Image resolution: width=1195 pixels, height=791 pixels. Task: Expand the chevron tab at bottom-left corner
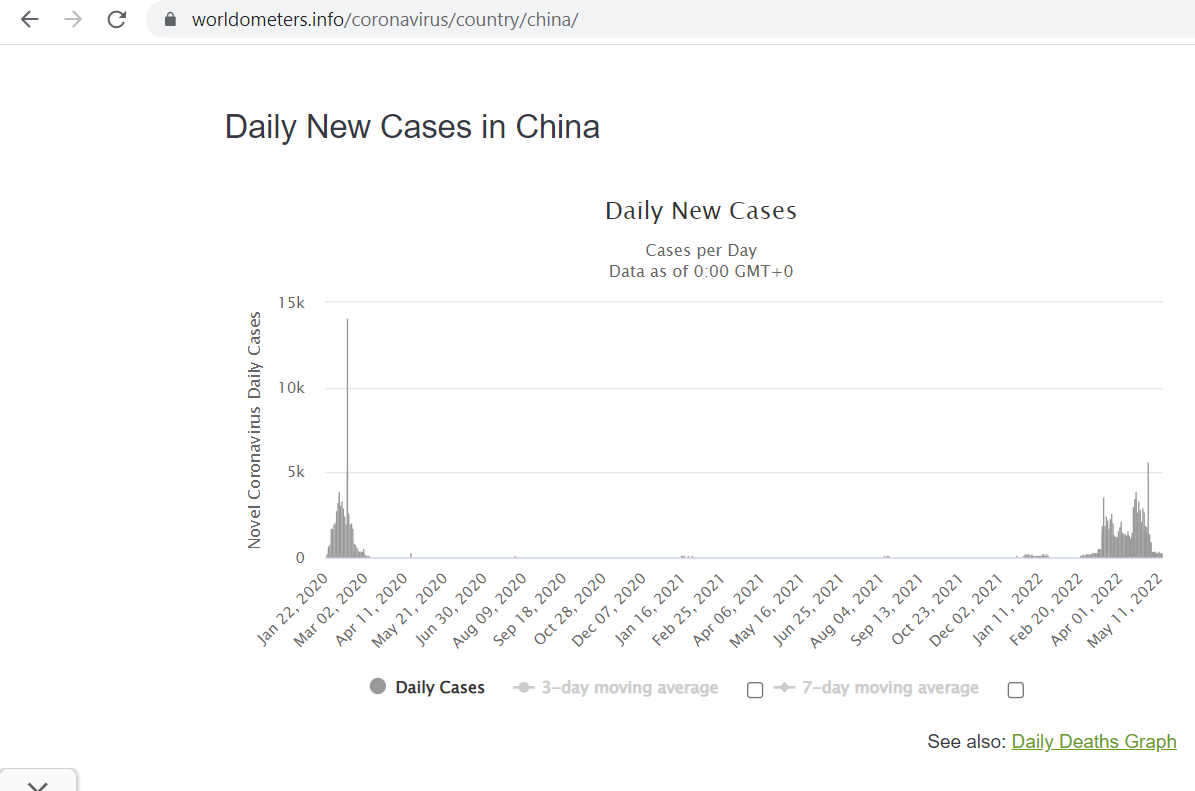tap(38, 783)
